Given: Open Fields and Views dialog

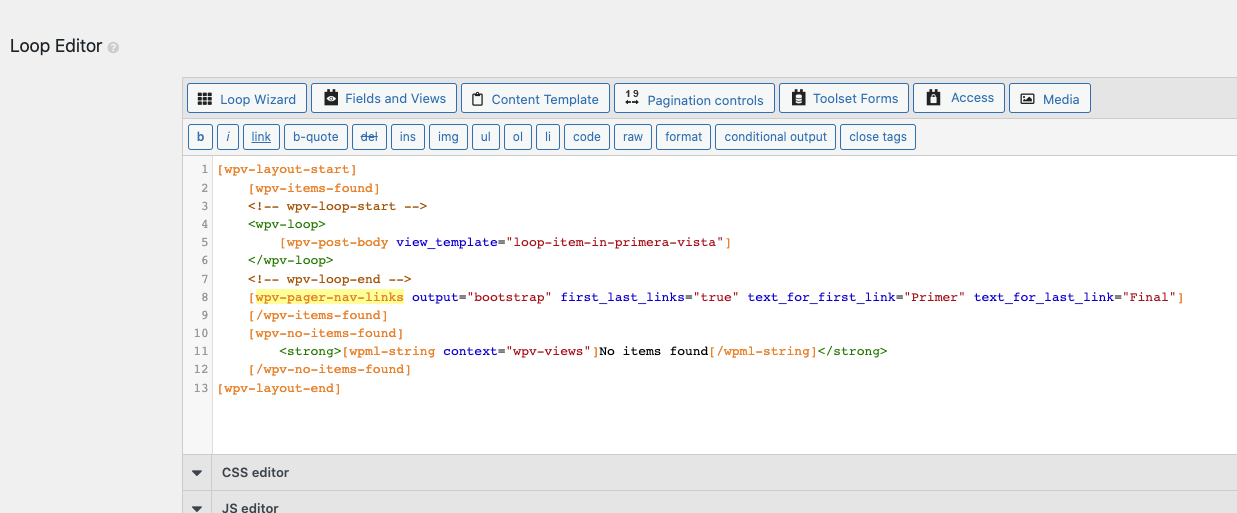Looking at the screenshot, I should click(x=384, y=98).
